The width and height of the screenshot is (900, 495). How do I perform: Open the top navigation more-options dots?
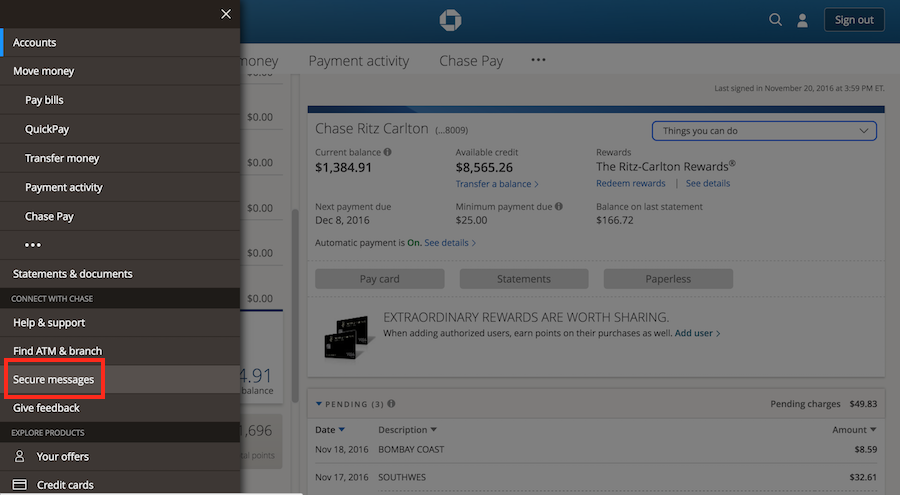click(538, 60)
